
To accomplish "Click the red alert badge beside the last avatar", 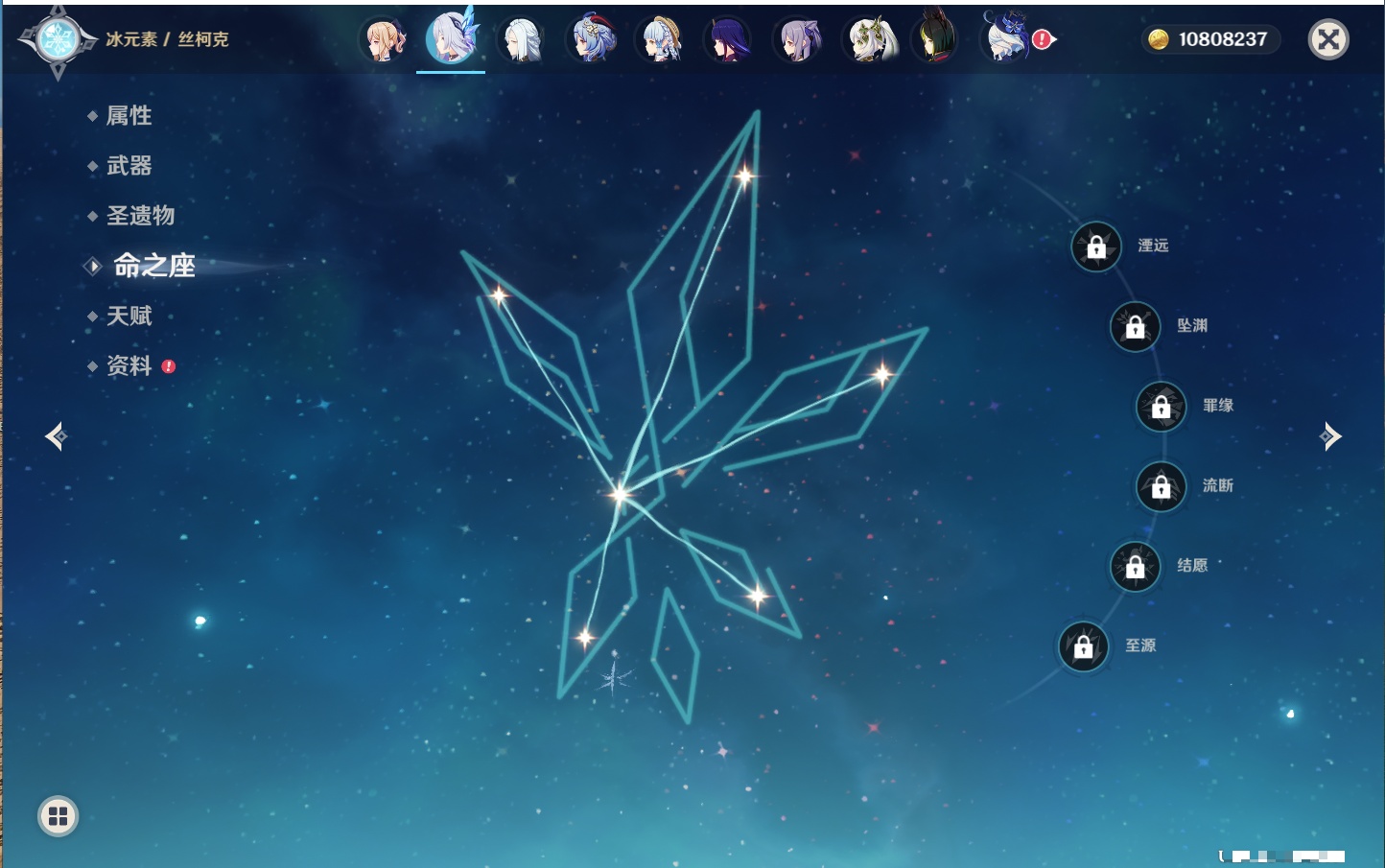I will (1042, 39).
